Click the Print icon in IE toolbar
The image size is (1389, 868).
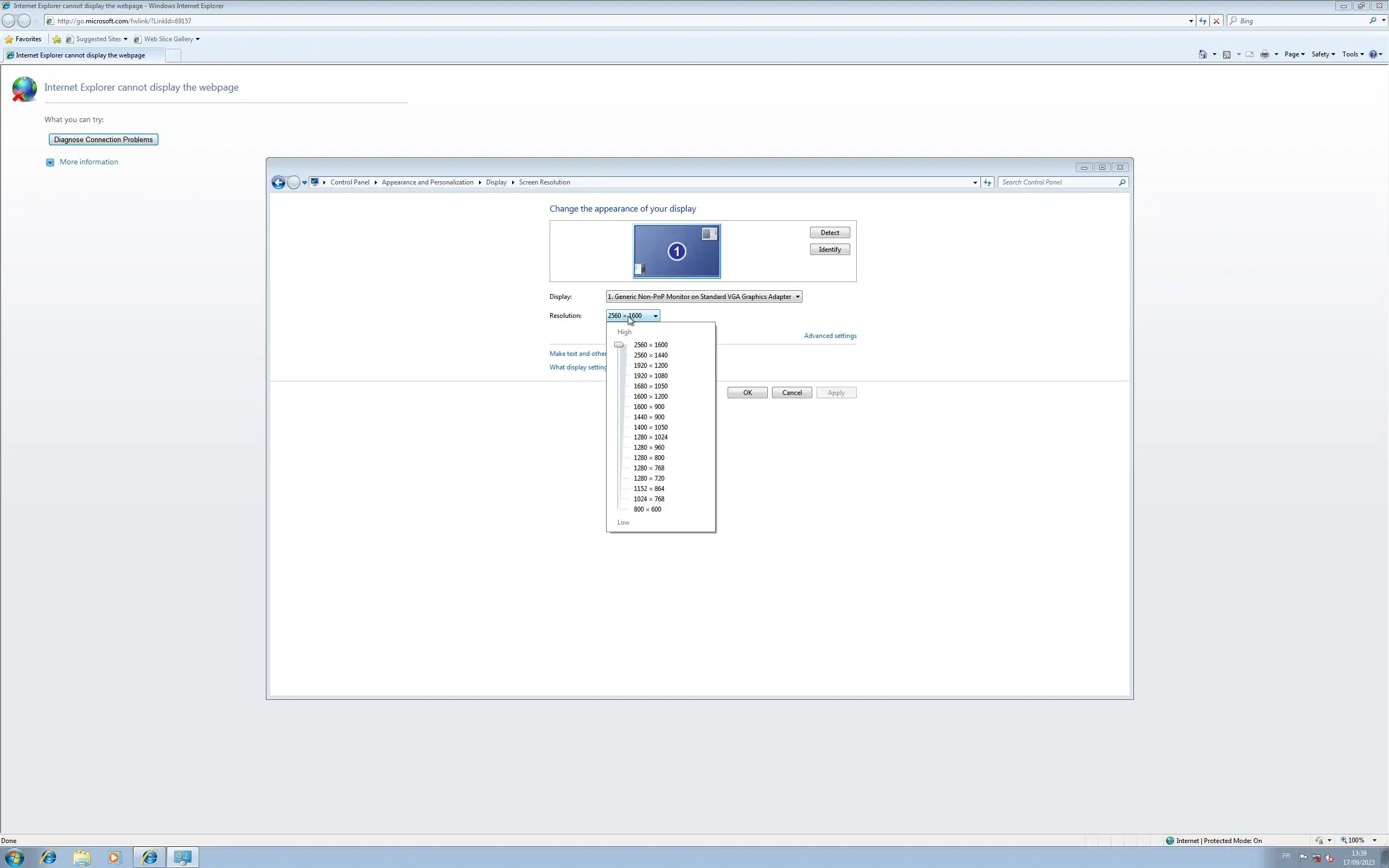point(1264,54)
